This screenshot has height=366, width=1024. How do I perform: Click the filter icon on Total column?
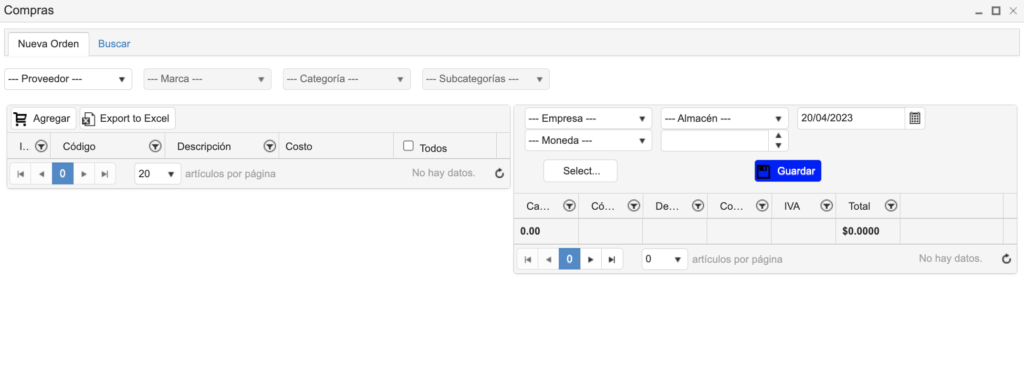point(891,206)
